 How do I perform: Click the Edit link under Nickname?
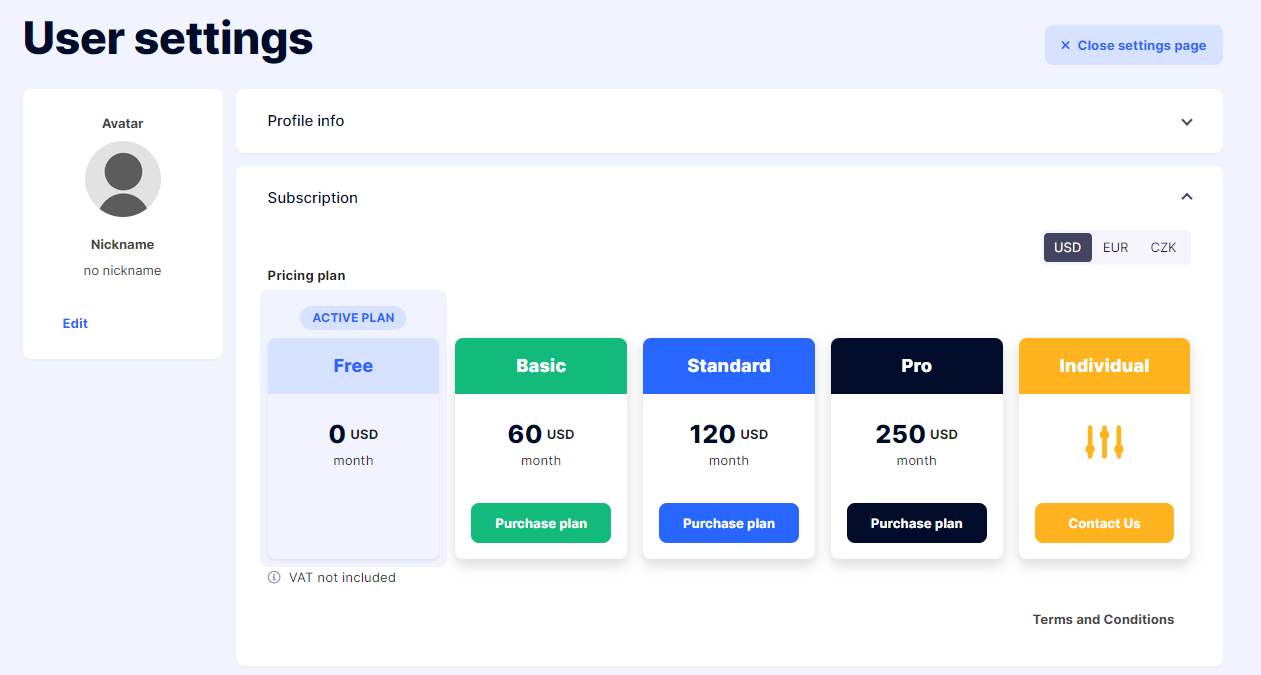[75, 323]
